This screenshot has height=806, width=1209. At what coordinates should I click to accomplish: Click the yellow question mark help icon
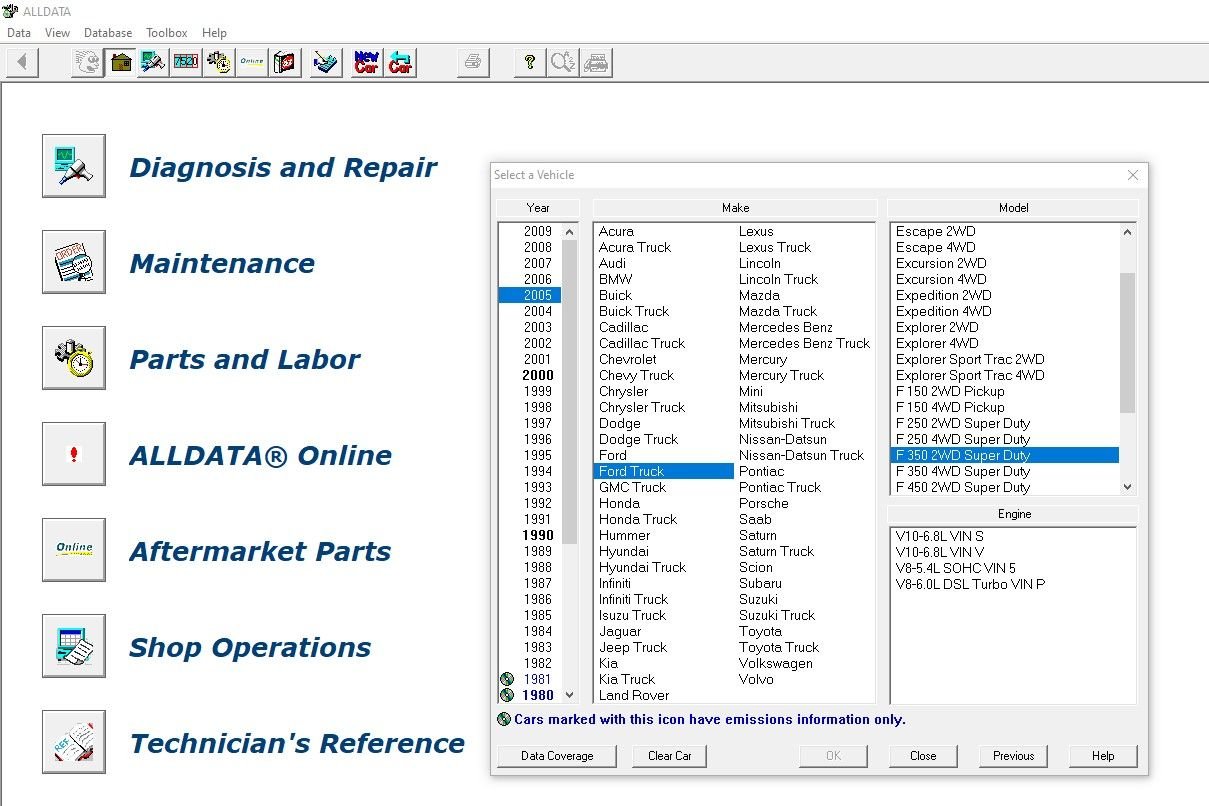coord(529,63)
